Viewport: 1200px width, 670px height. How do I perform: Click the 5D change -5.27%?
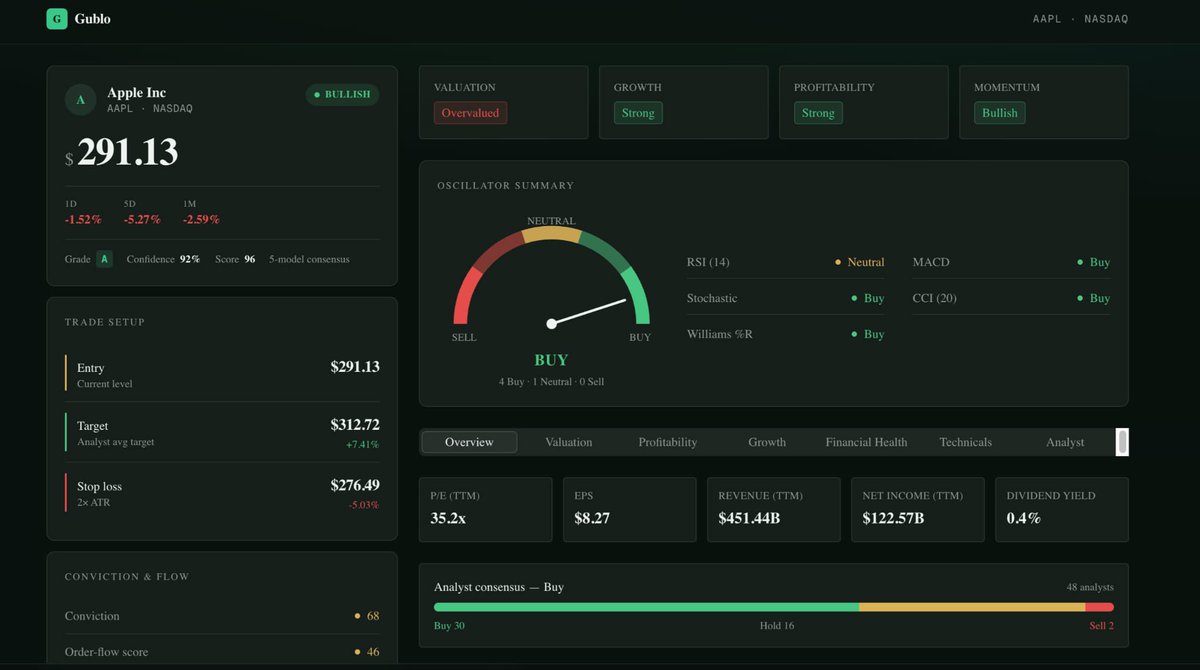[x=142, y=220]
